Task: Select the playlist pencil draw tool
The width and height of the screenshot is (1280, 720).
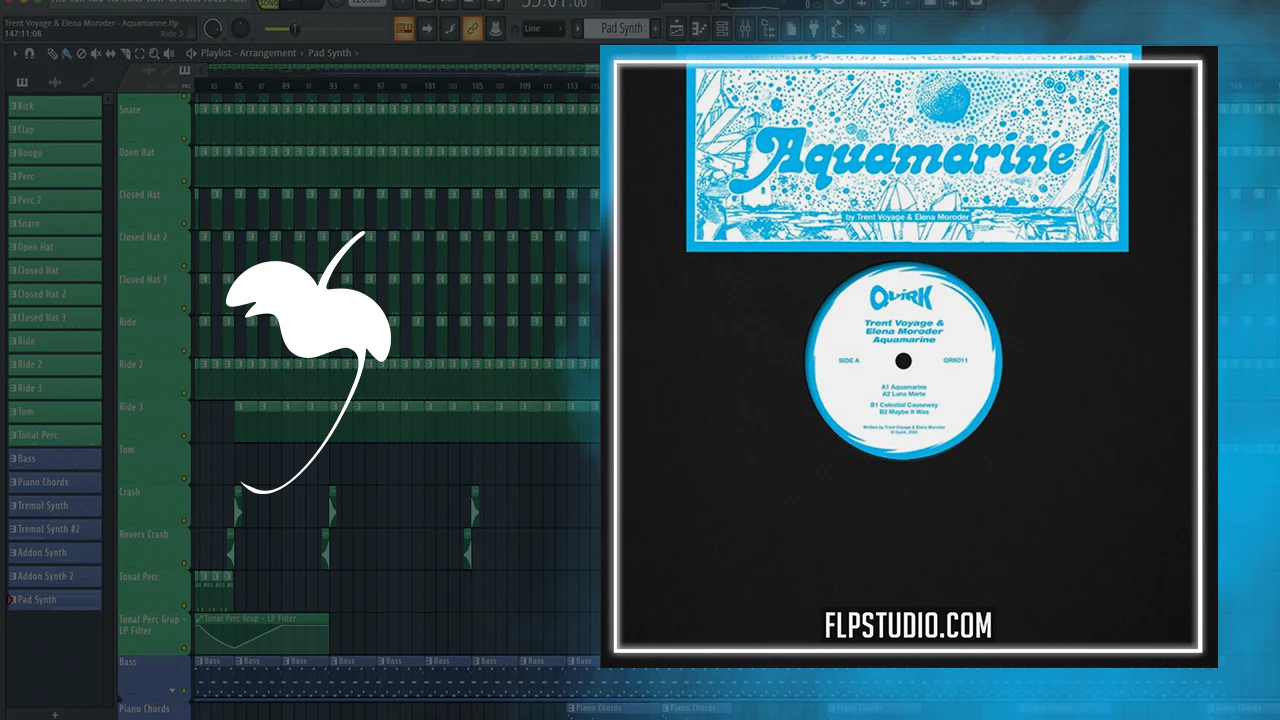Action: click(52, 53)
